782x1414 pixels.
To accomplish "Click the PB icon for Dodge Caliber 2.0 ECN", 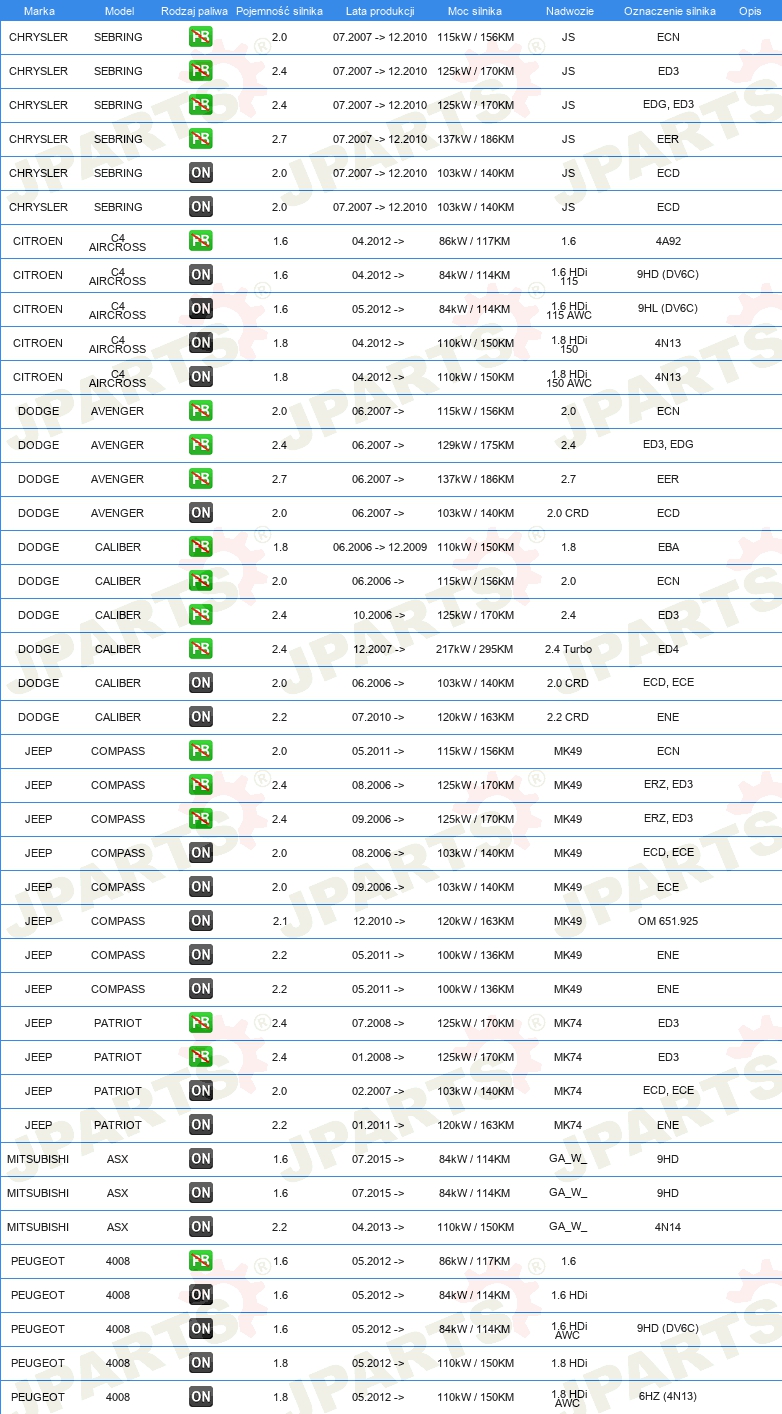I will click(201, 581).
